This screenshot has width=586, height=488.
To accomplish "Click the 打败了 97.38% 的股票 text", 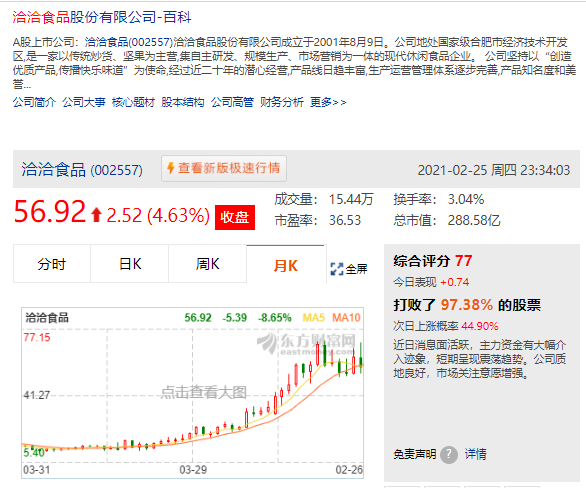I will click(467, 305).
